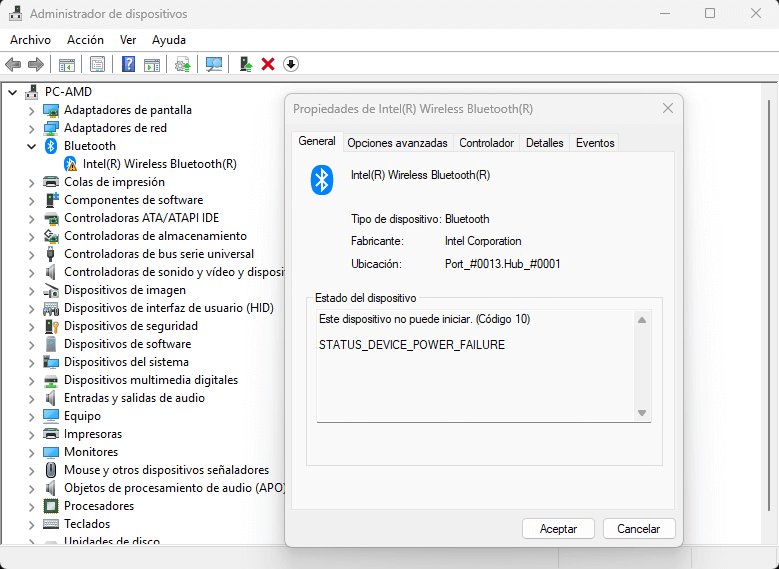Click the Back arrow toolbar icon
Screen dimensions: 779x569
coord(12,64)
